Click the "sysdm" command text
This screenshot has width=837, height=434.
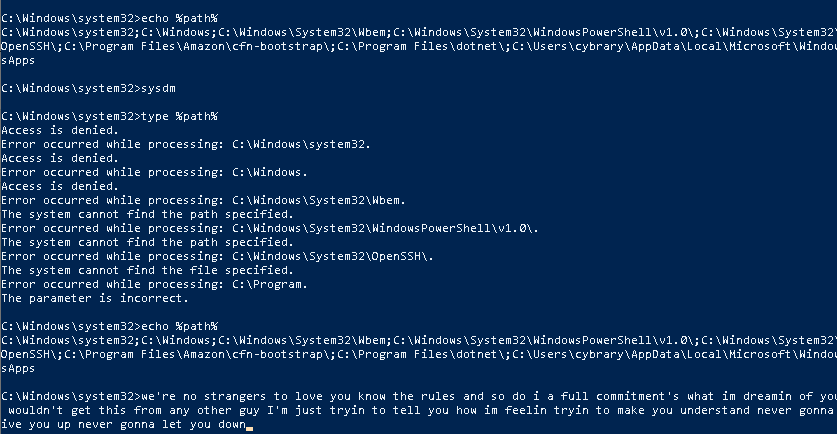158,89
